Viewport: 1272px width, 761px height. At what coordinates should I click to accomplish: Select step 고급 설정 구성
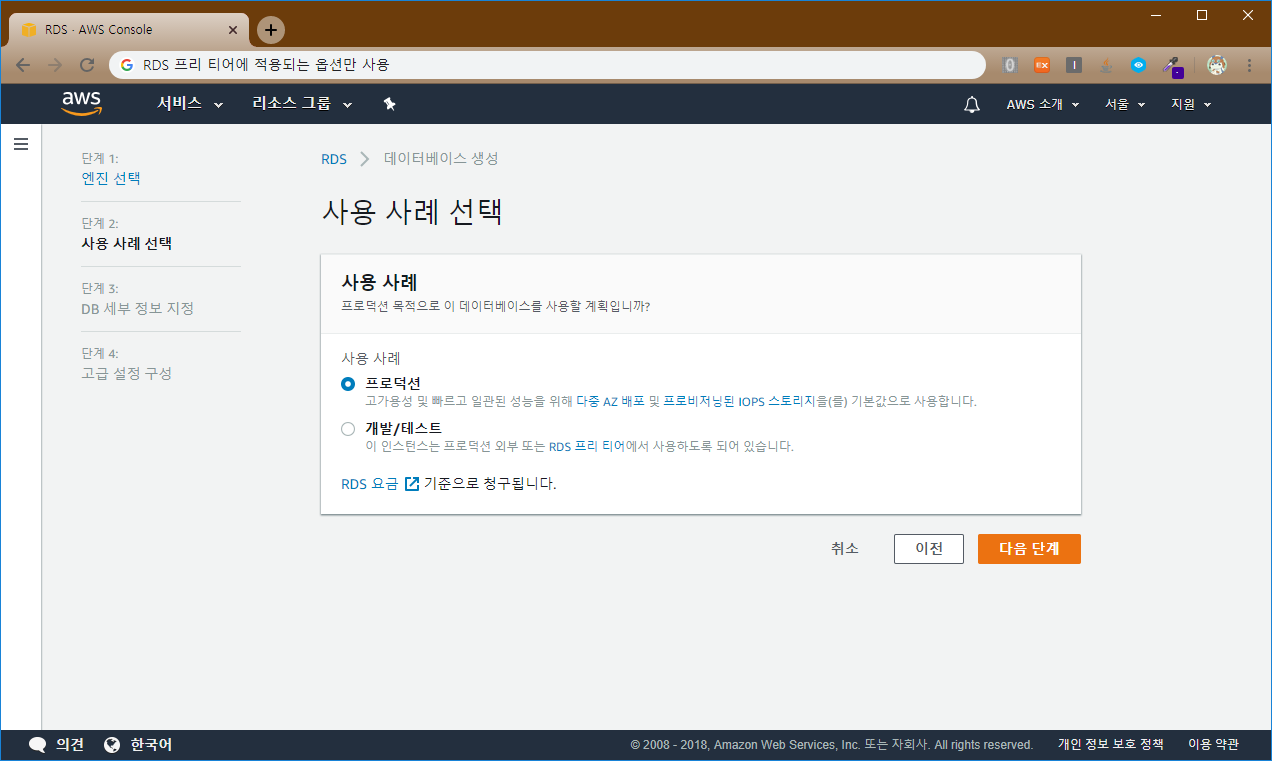pyautogui.click(x=126, y=374)
